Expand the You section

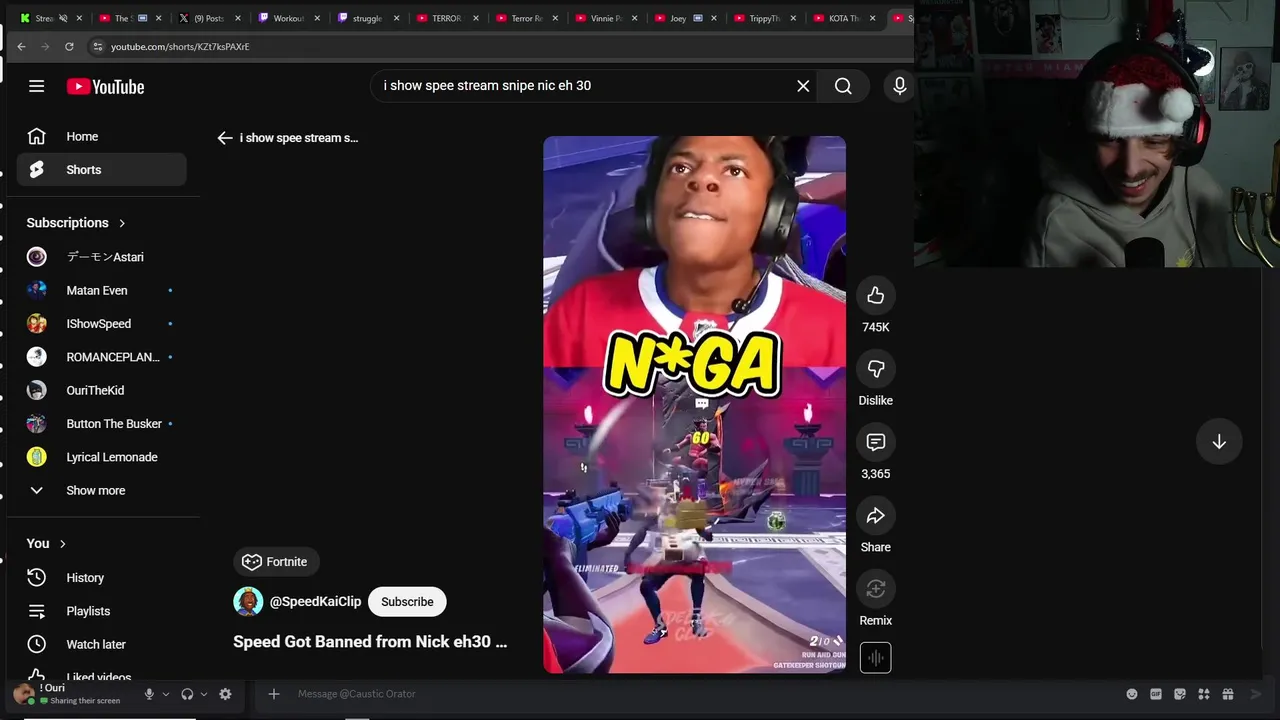(46, 544)
